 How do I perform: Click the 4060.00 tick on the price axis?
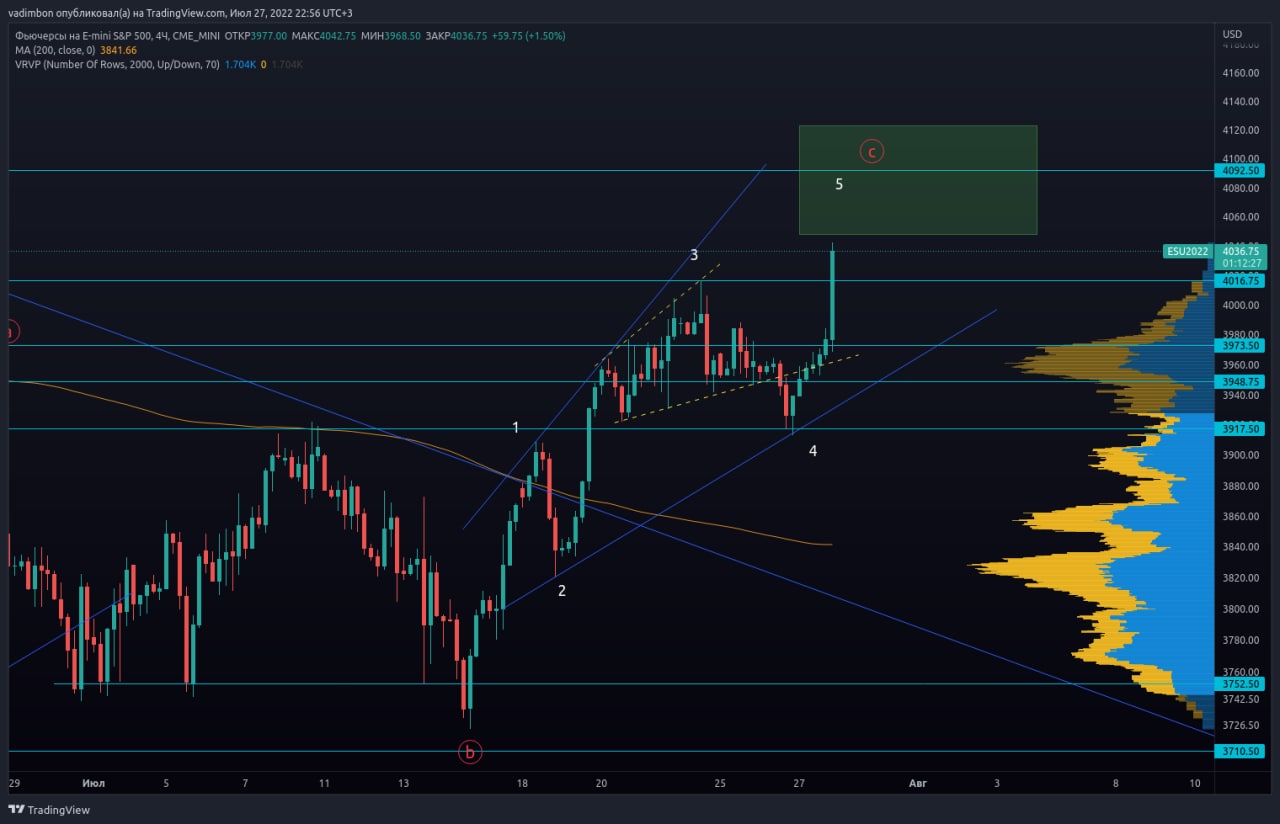click(x=1240, y=216)
